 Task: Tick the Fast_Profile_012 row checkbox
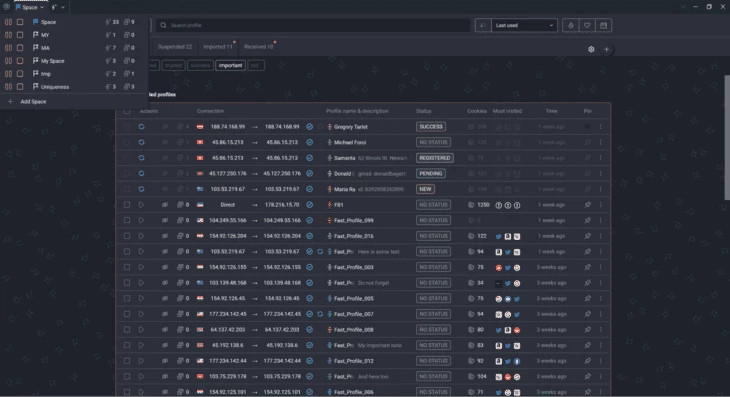[127, 361]
